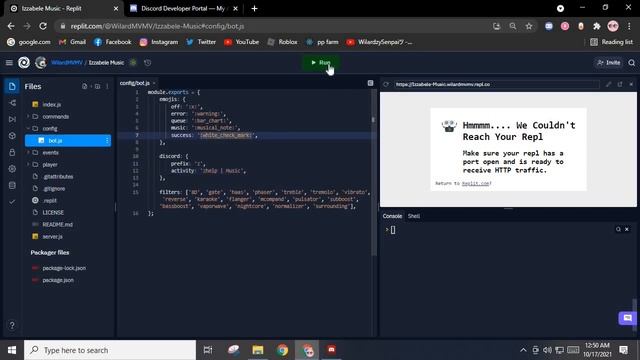This screenshot has width=640, height=360.
Task: Expand the player folder
Action: click(x=50, y=164)
